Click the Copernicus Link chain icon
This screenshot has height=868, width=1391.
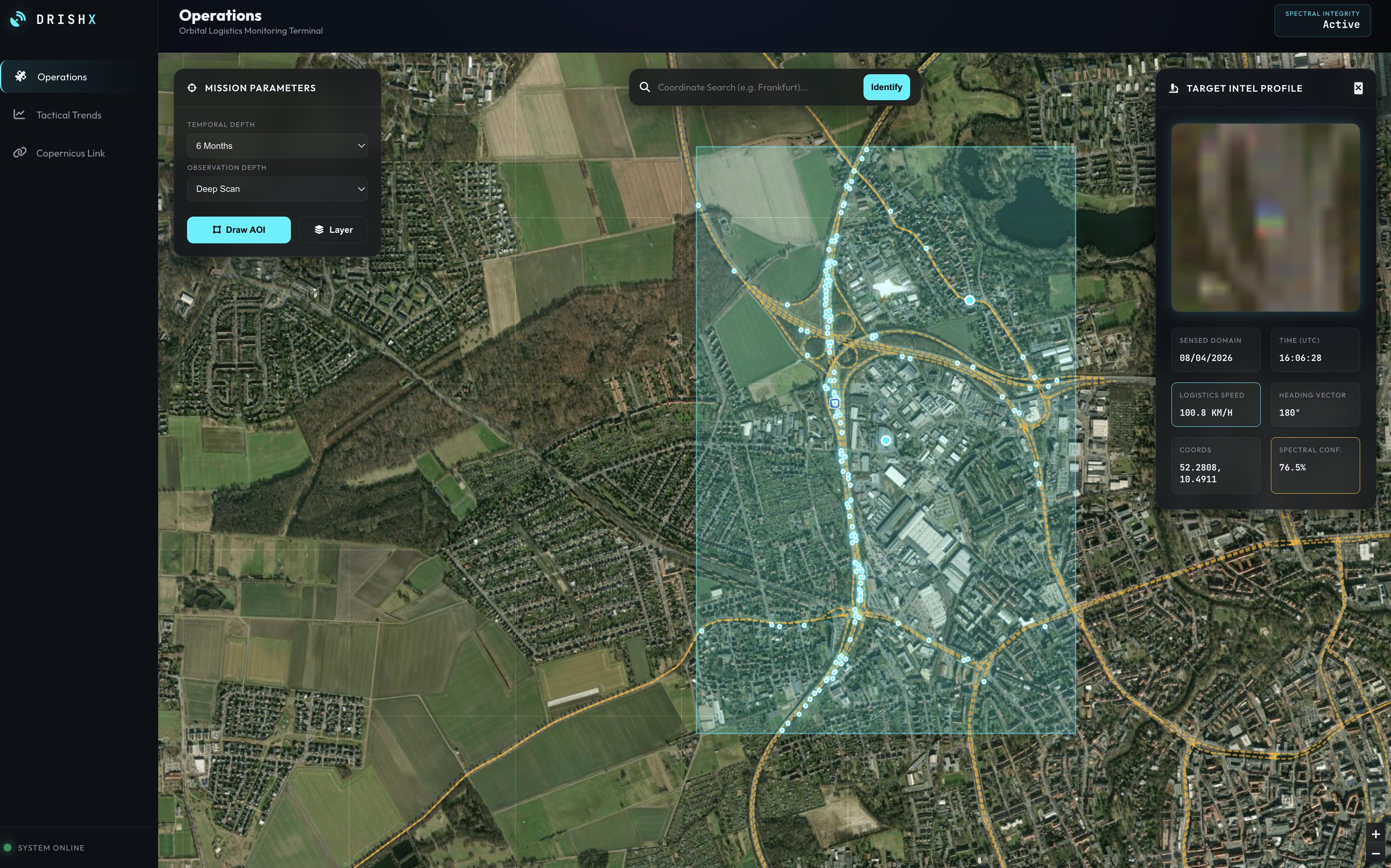[x=20, y=153]
